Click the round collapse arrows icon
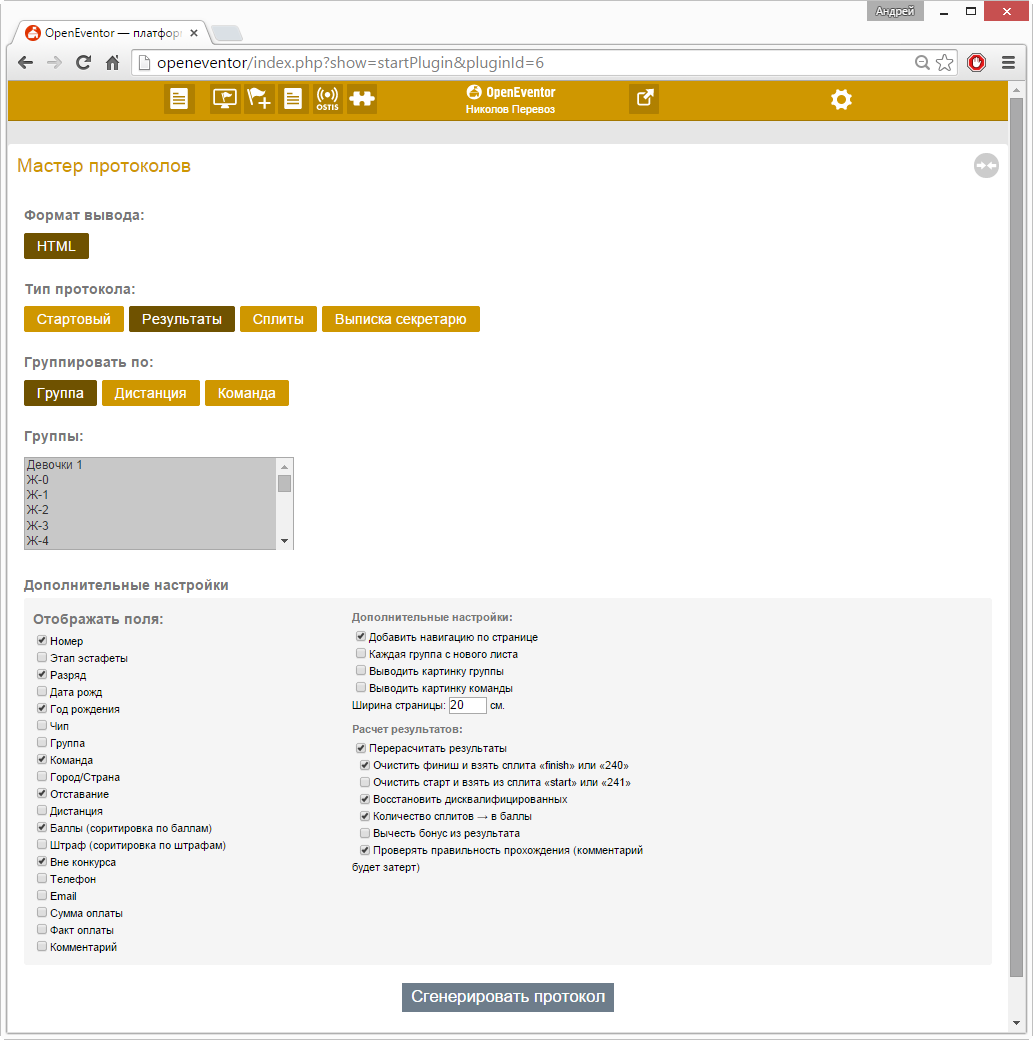 point(986,166)
